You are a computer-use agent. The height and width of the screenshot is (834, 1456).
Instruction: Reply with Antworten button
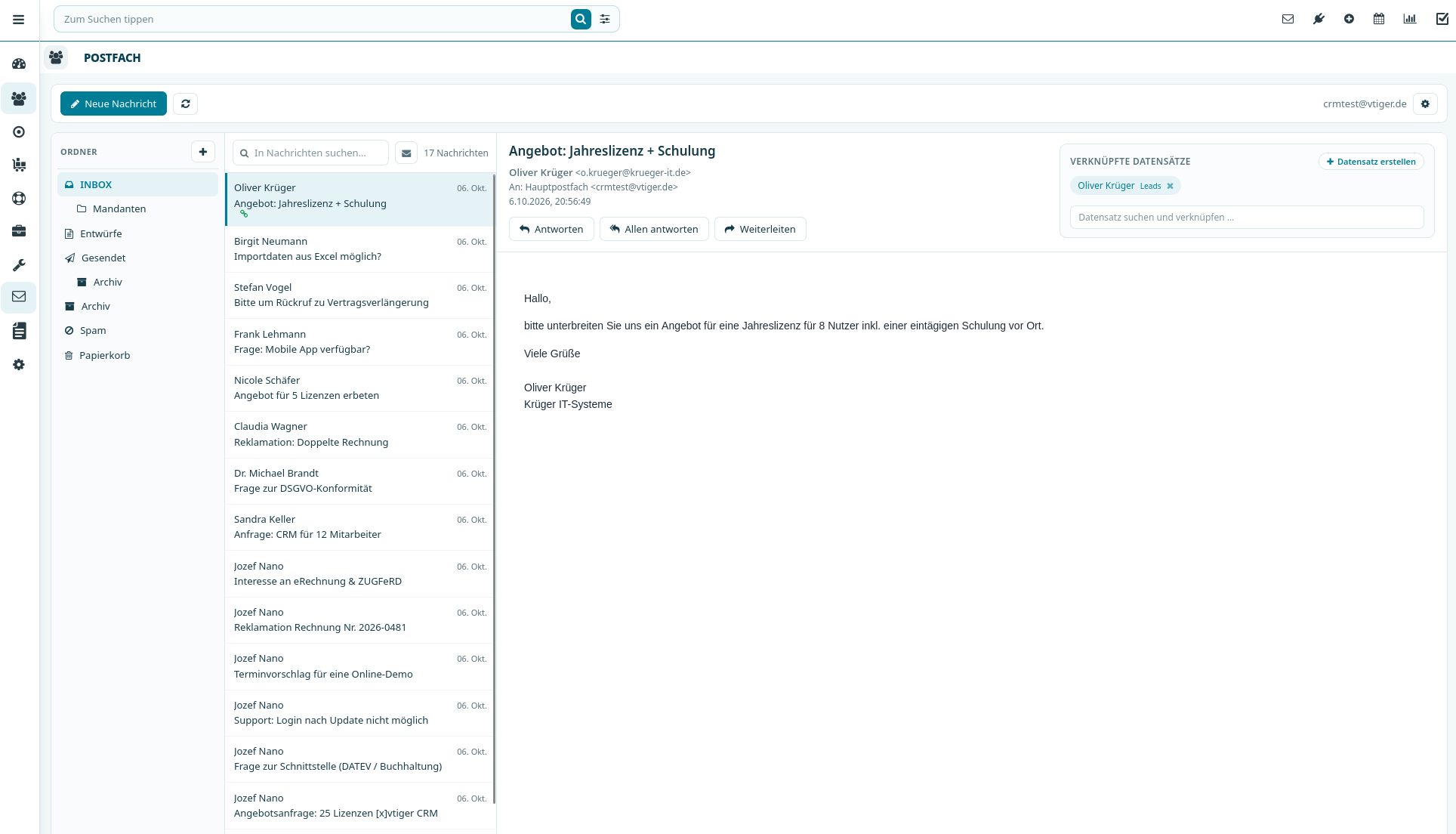click(x=551, y=229)
